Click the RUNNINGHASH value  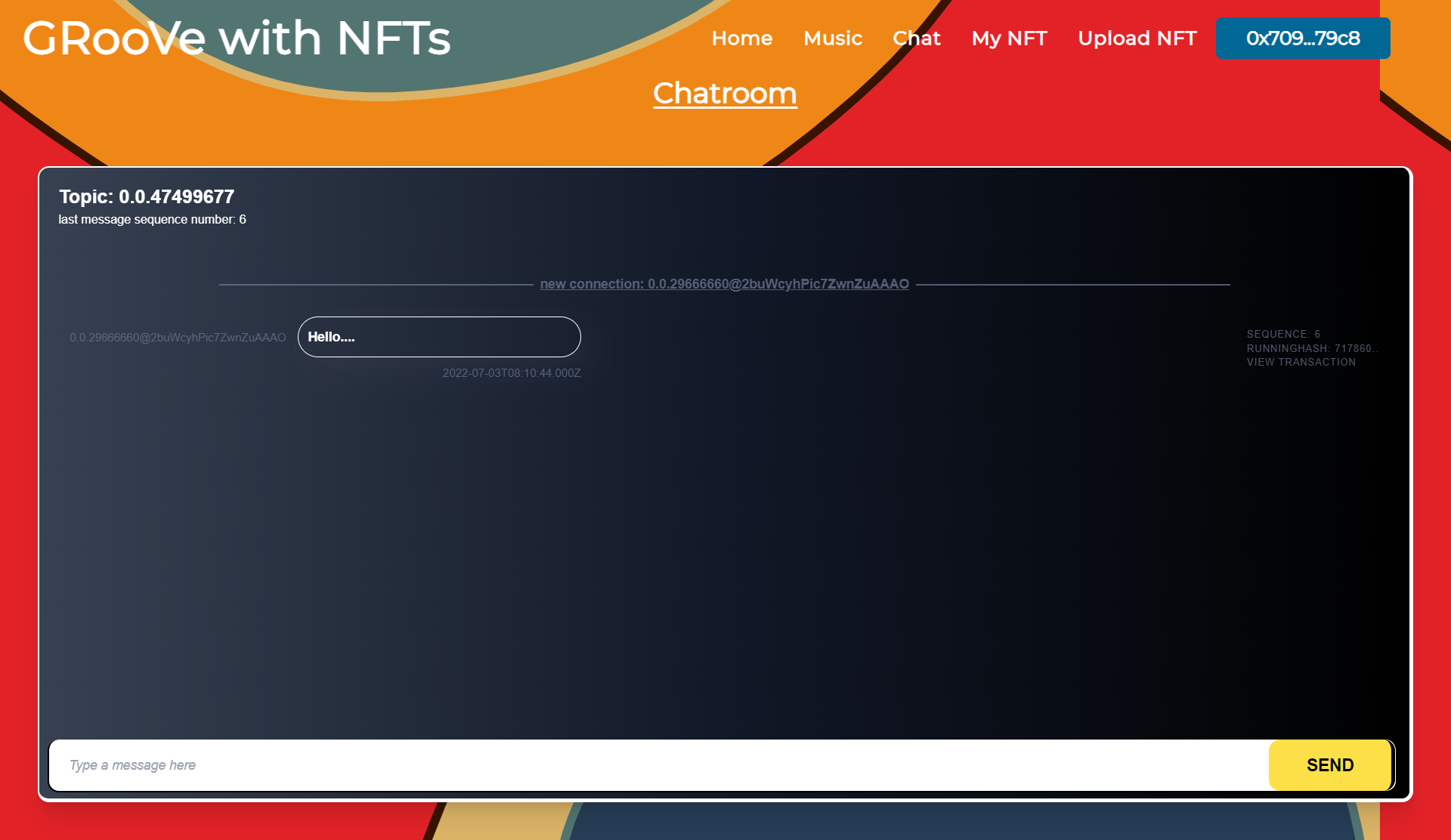coord(1312,348)
